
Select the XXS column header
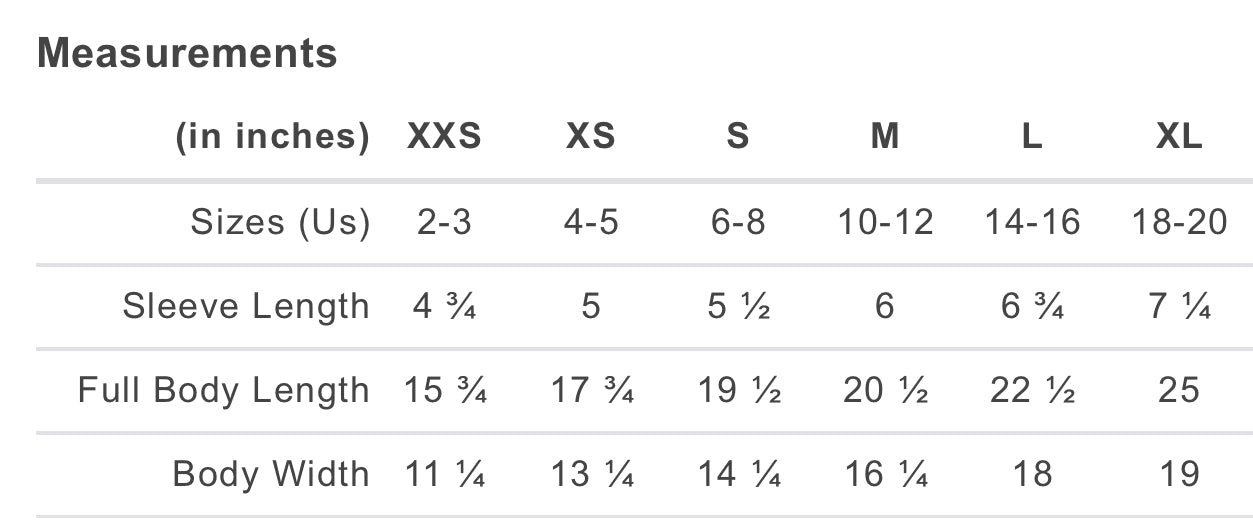point(444,136)
